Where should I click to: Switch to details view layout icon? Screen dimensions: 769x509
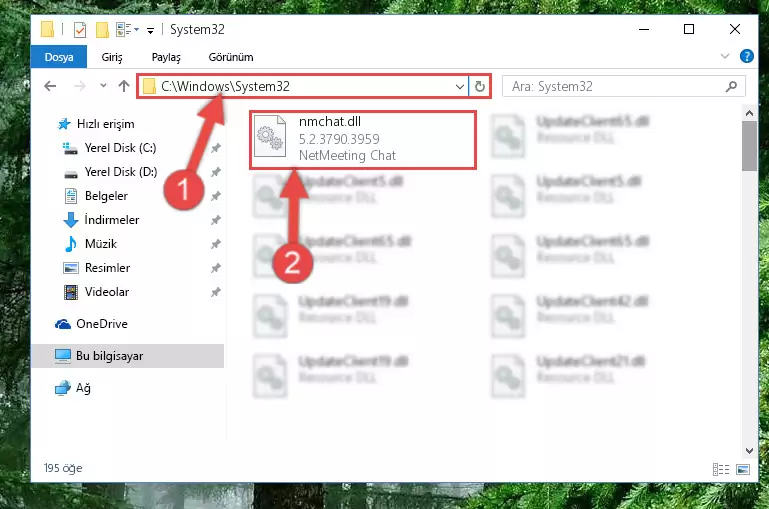(720, 470)
